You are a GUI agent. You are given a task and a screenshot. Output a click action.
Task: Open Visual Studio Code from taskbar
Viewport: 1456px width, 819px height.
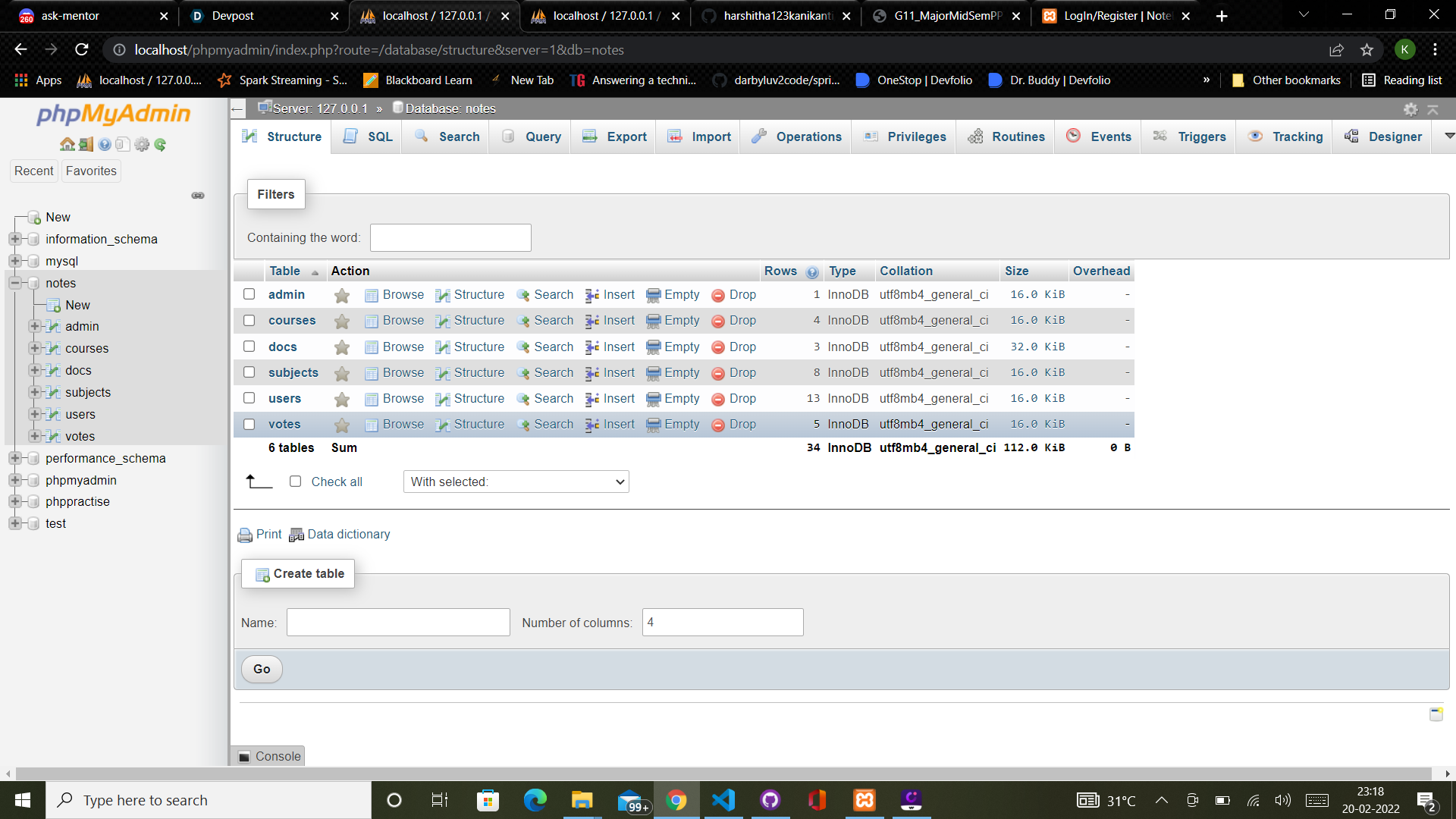click(723, 800)
